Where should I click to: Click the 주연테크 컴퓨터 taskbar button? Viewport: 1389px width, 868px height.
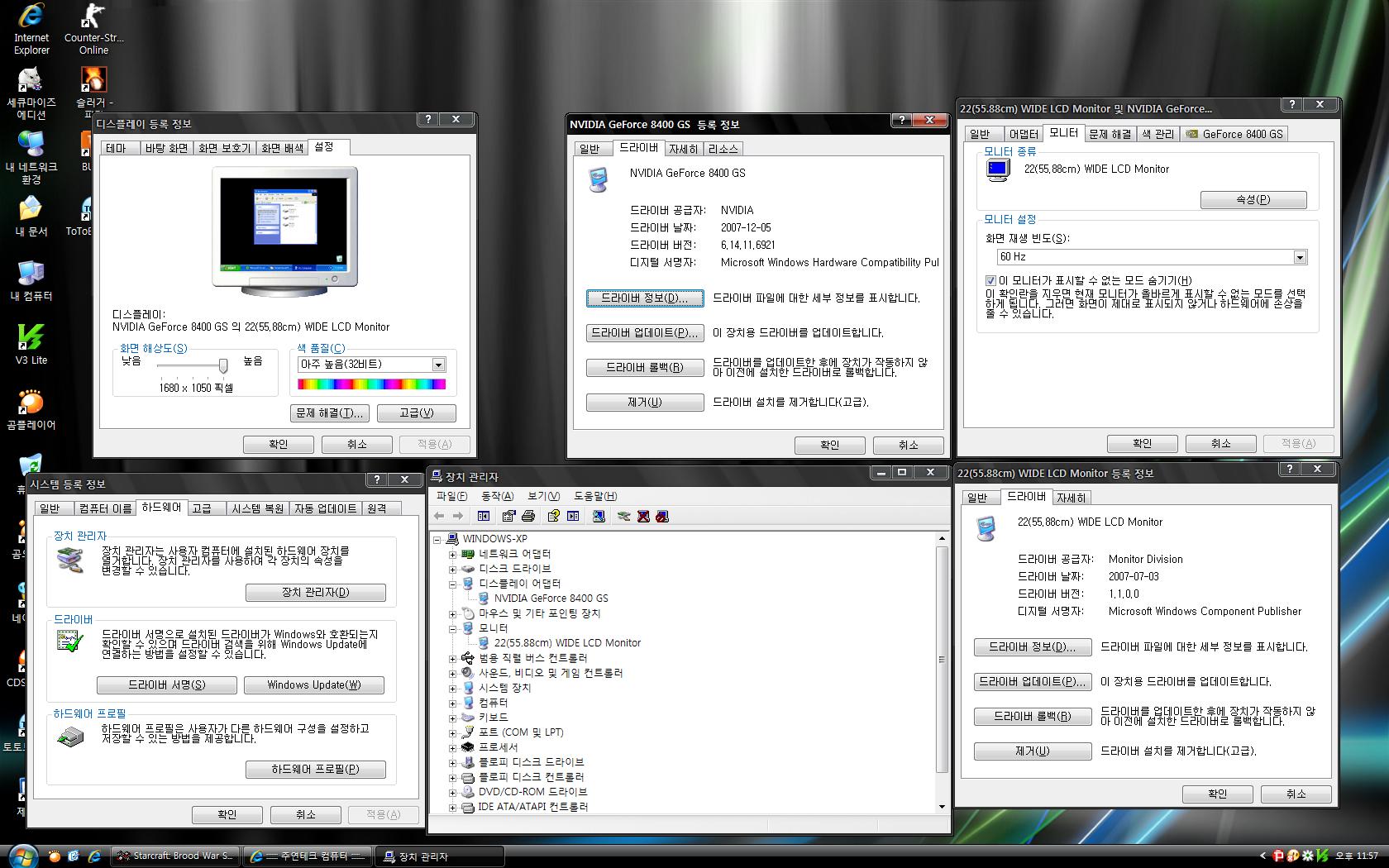[x=308, y=856]
